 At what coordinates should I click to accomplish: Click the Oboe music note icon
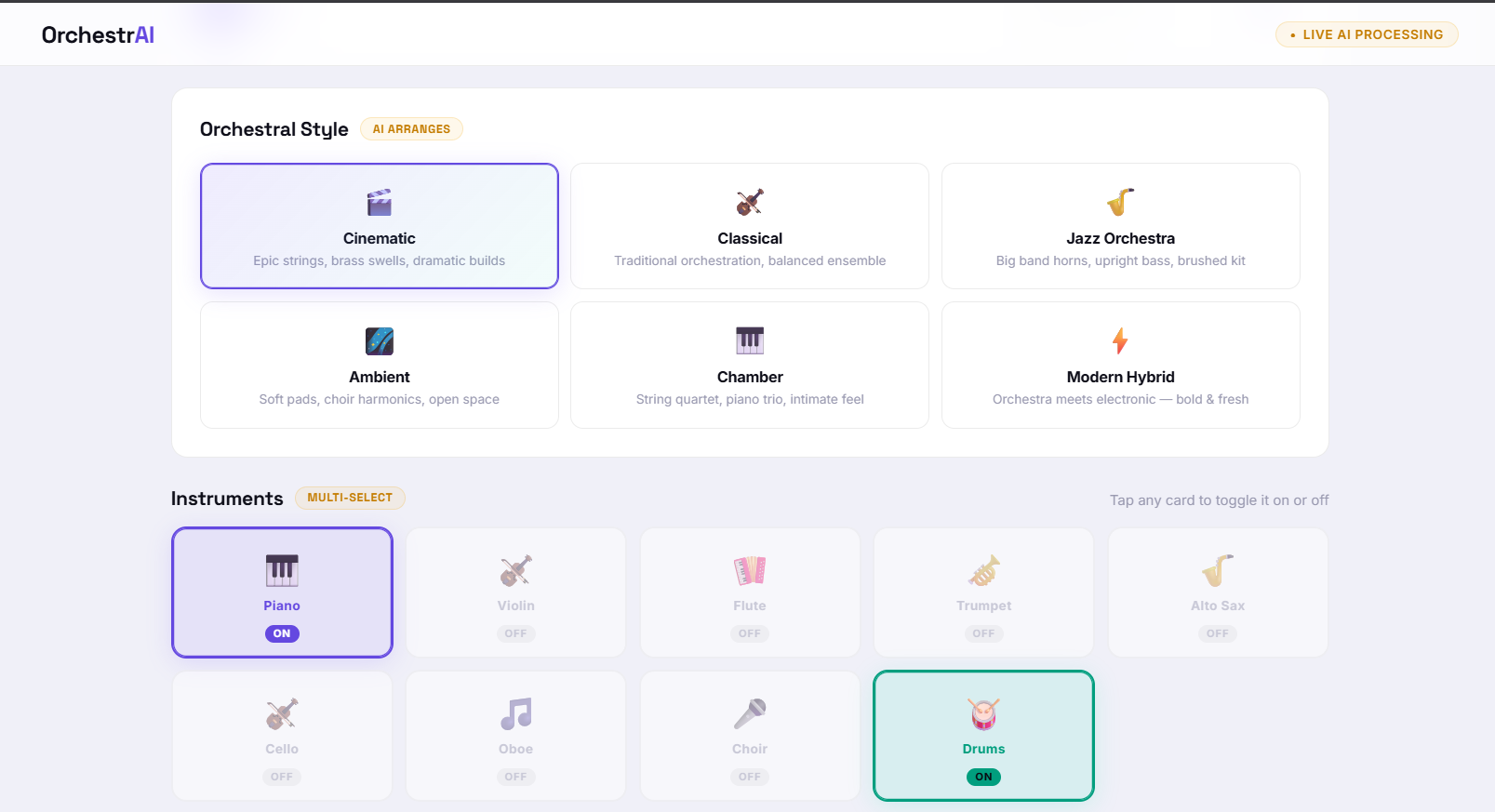[516, 713]
